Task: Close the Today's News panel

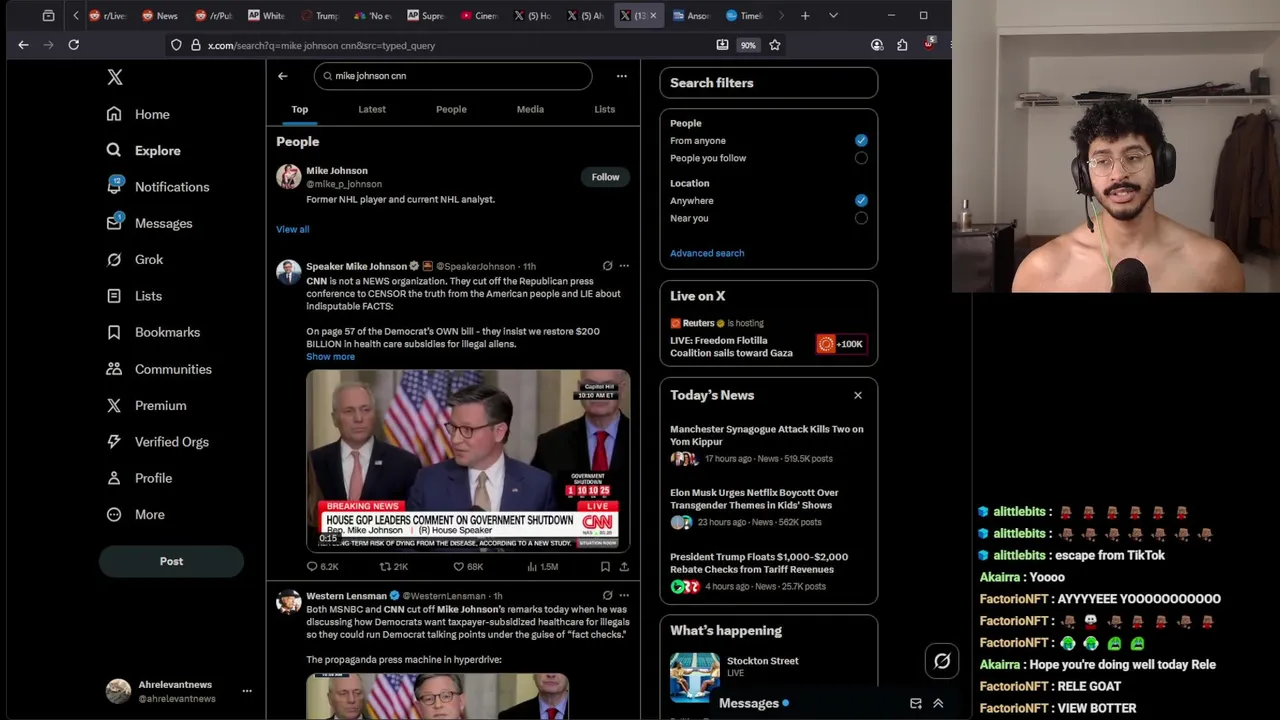Action: 857,395
